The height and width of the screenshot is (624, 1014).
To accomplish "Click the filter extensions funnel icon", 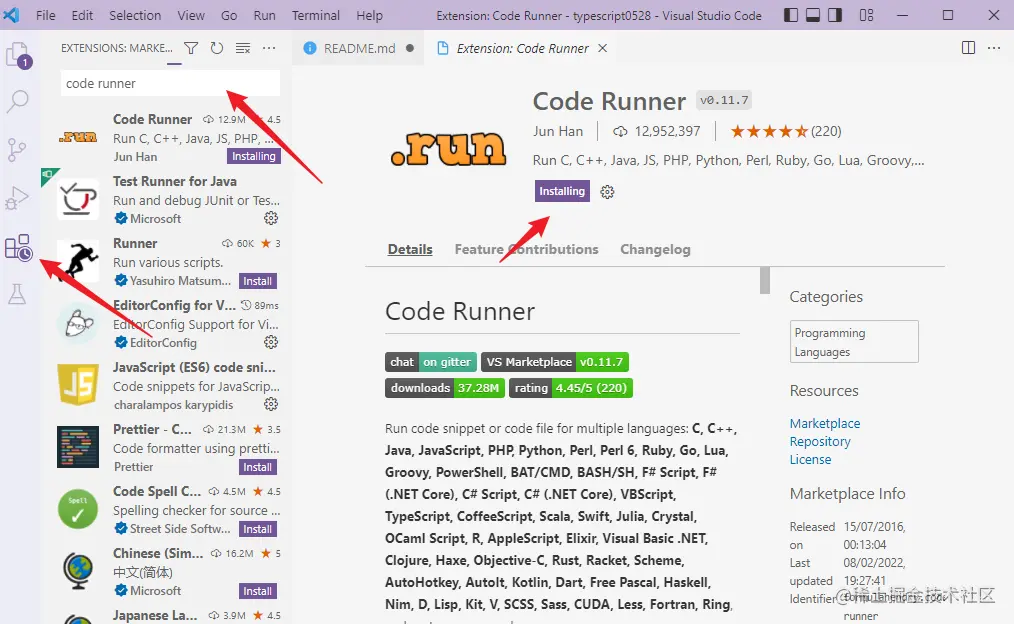I will point(191,48).
